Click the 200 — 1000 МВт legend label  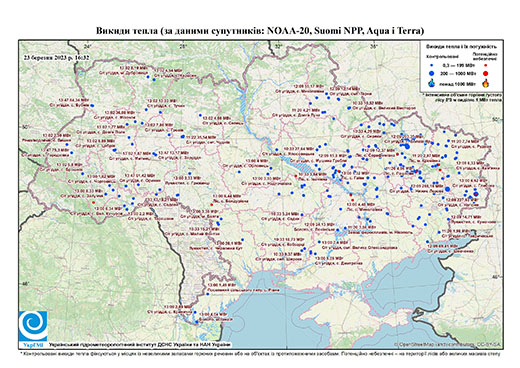pos(458,73)
